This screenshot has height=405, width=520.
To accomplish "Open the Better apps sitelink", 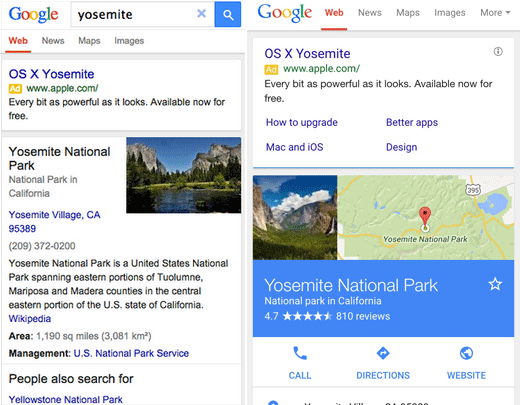I will 412,122.
